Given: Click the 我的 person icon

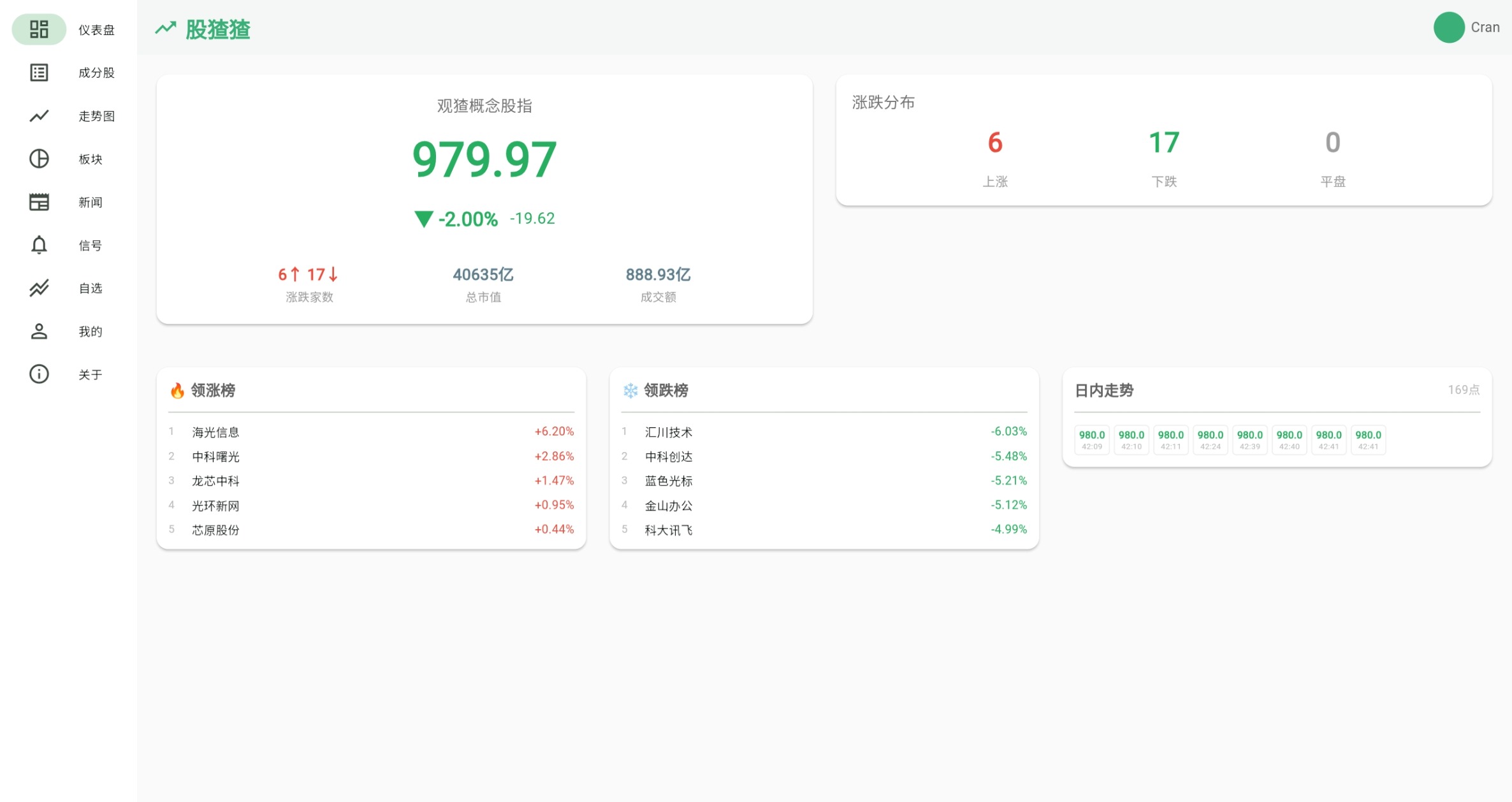Looking at the screenshot, I should coord(39,331).
